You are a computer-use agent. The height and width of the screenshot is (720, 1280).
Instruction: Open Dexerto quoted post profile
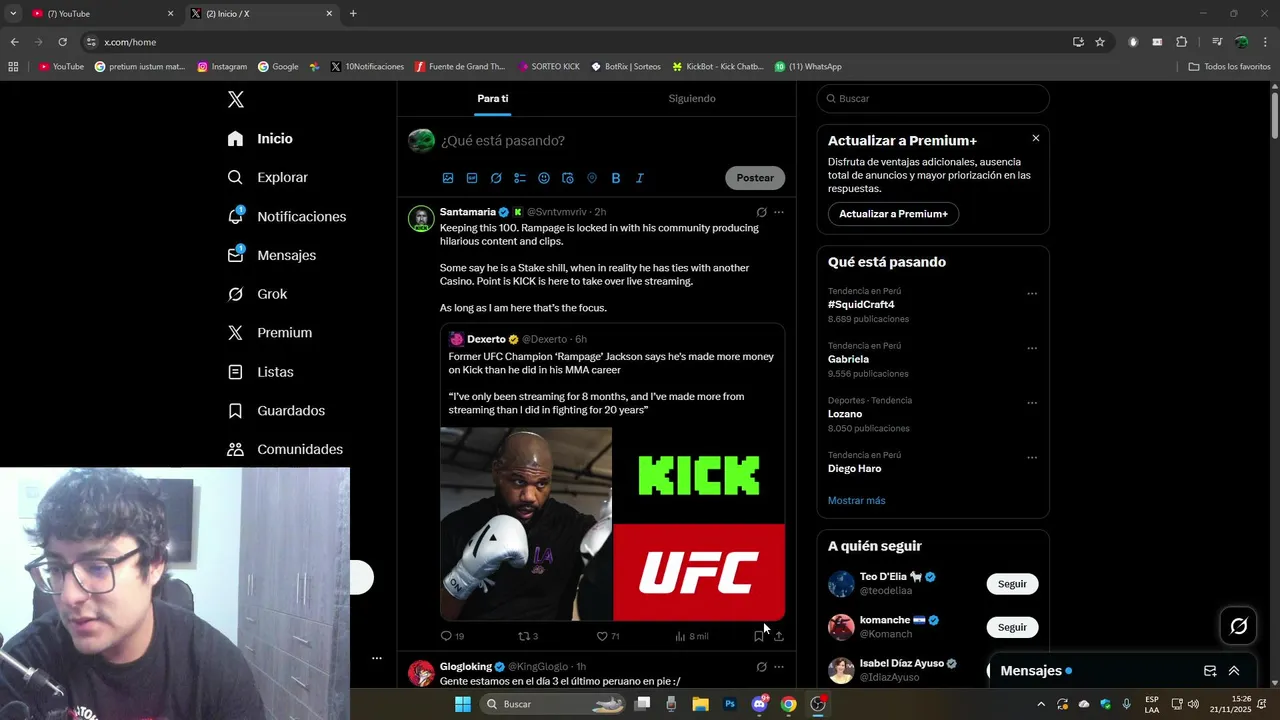(x=486, y=340)
